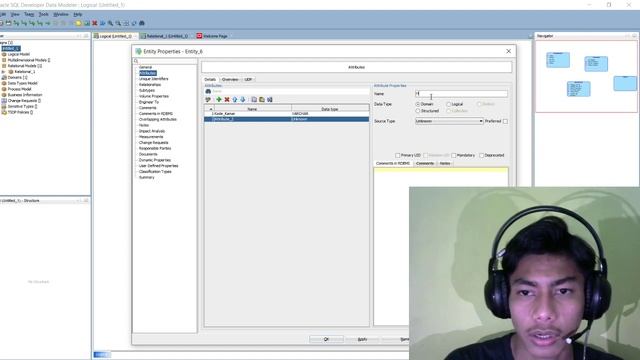Image resolution: width=640 pixels, height=360 pixels.
Task: Select General in properties tree
Action: 145,67
